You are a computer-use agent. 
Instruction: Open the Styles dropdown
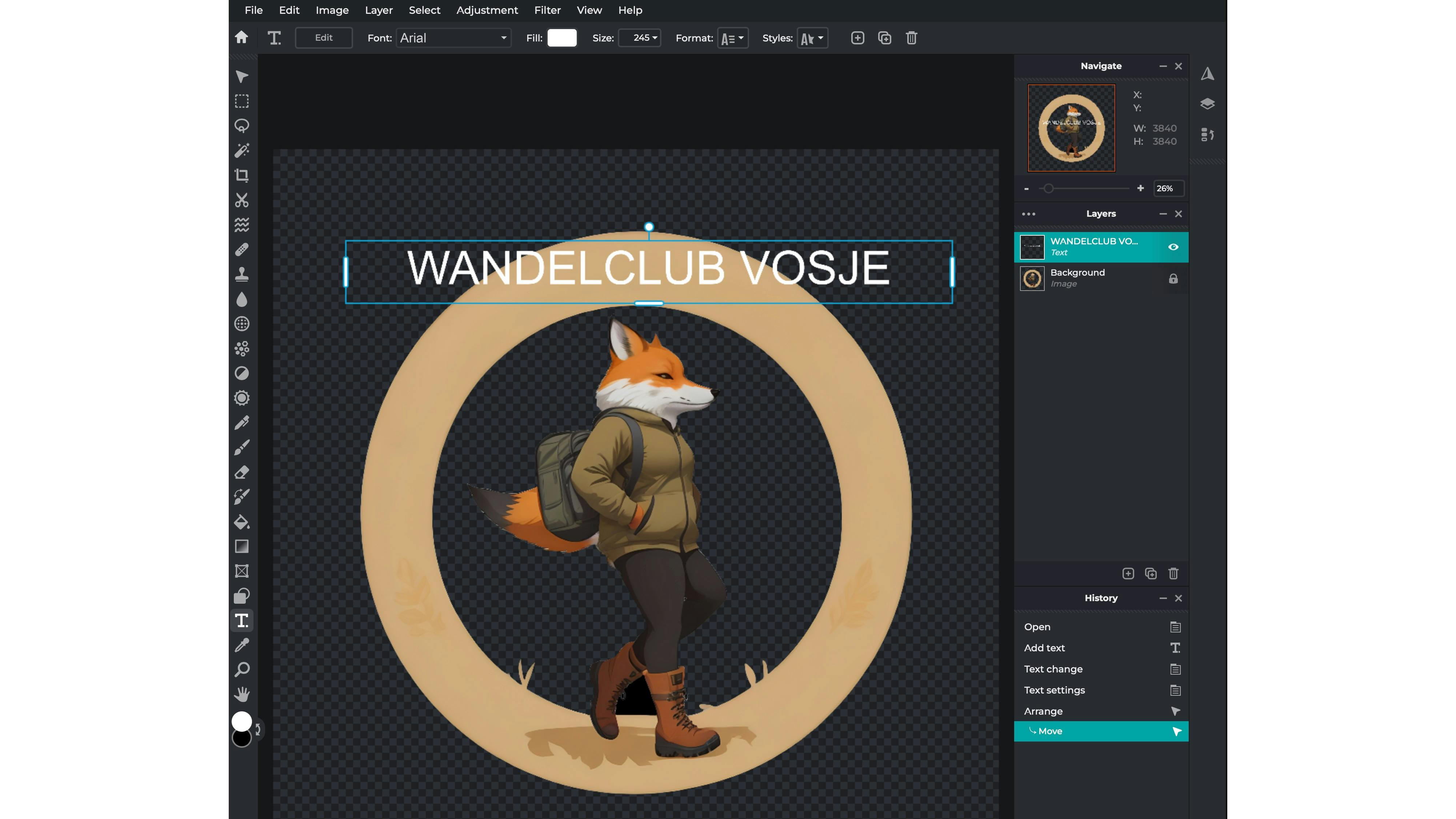[x=812, y=38]
